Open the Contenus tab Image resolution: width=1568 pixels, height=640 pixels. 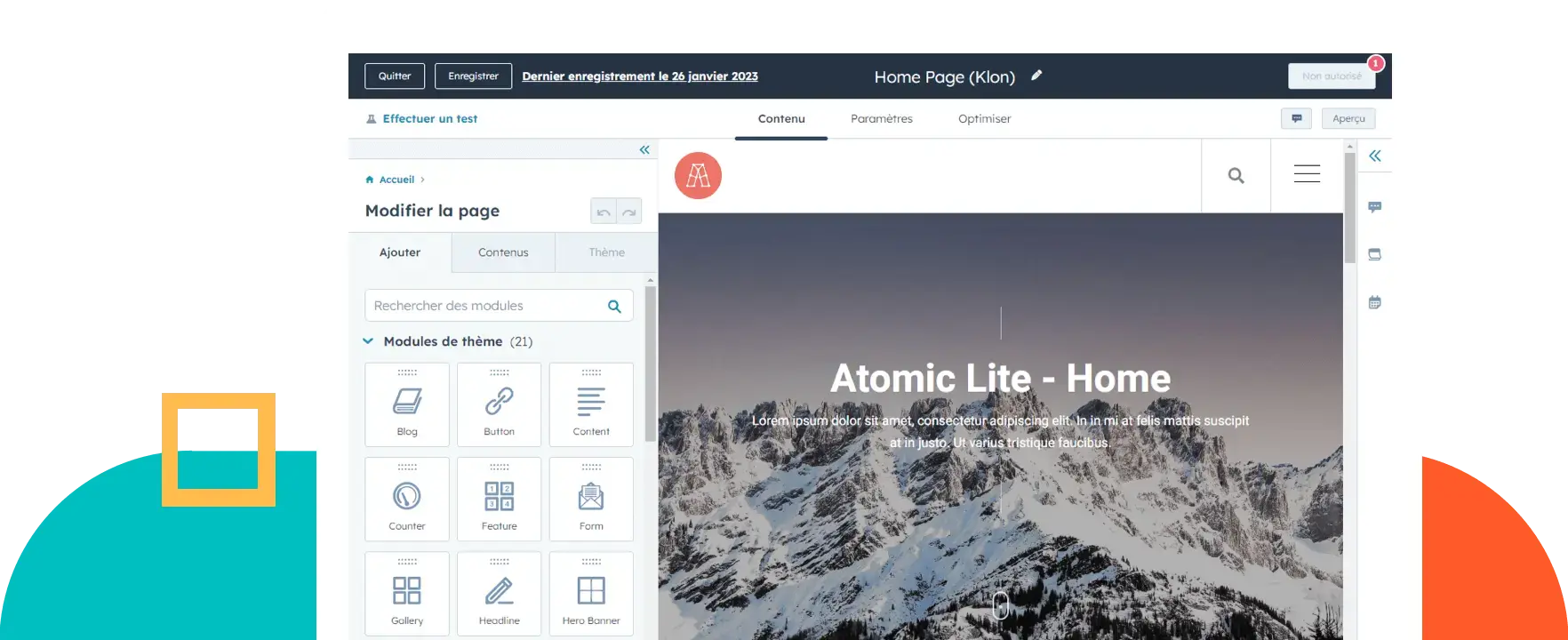pos(503,252)
